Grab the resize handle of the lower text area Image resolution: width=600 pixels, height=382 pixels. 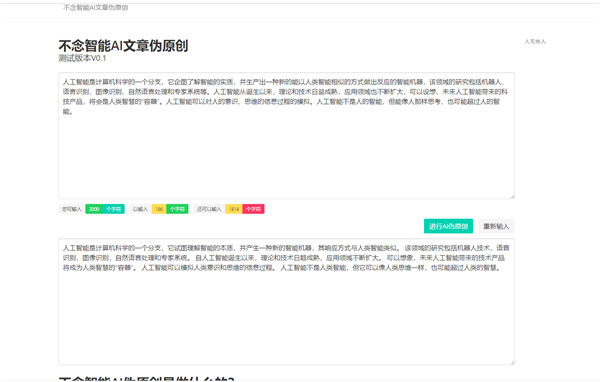click(512, 362)
